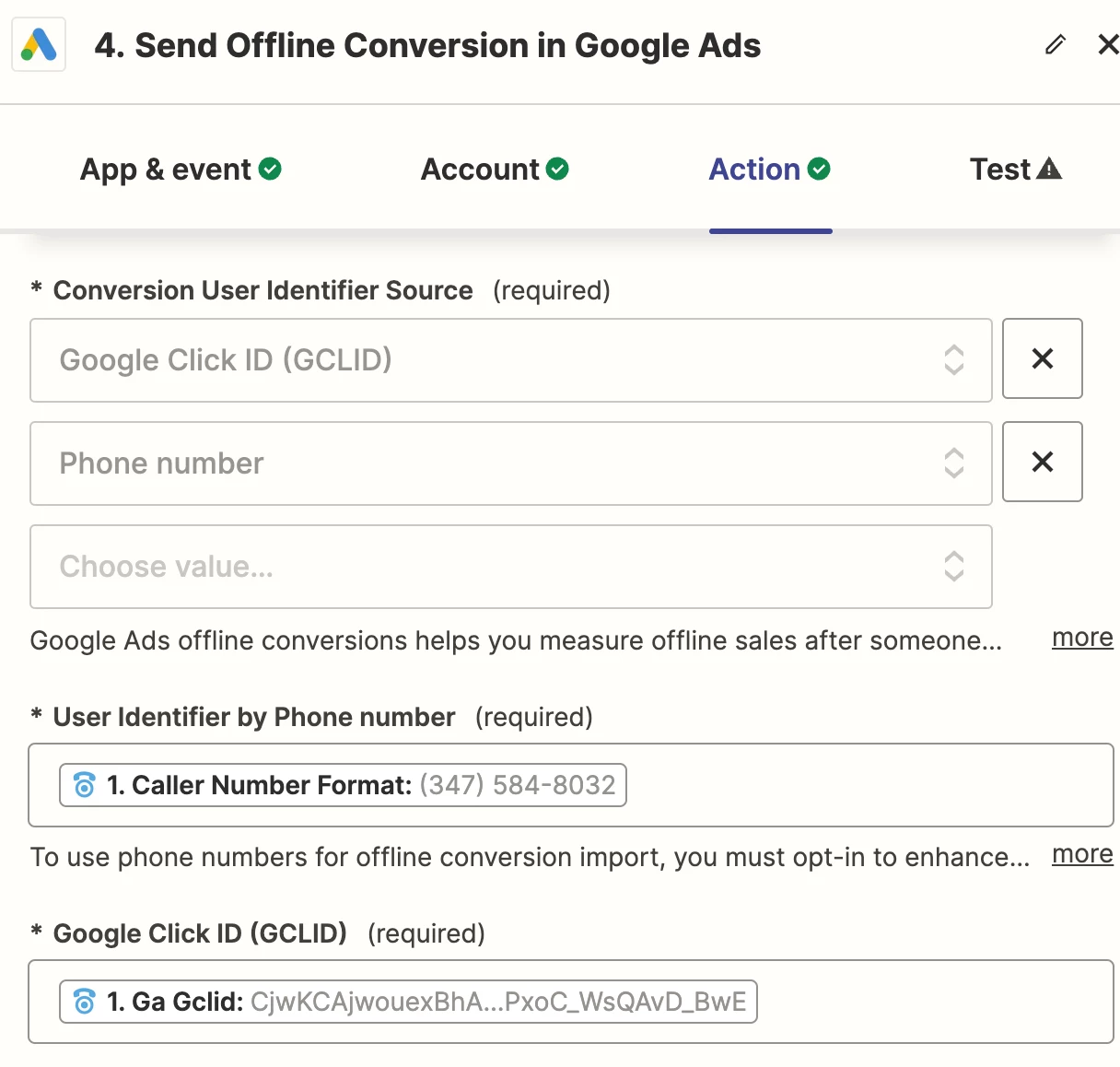Click the Ga Gclid pill icon
The width and height of the screenshot is (1120, 1067).
[85, 1002]
